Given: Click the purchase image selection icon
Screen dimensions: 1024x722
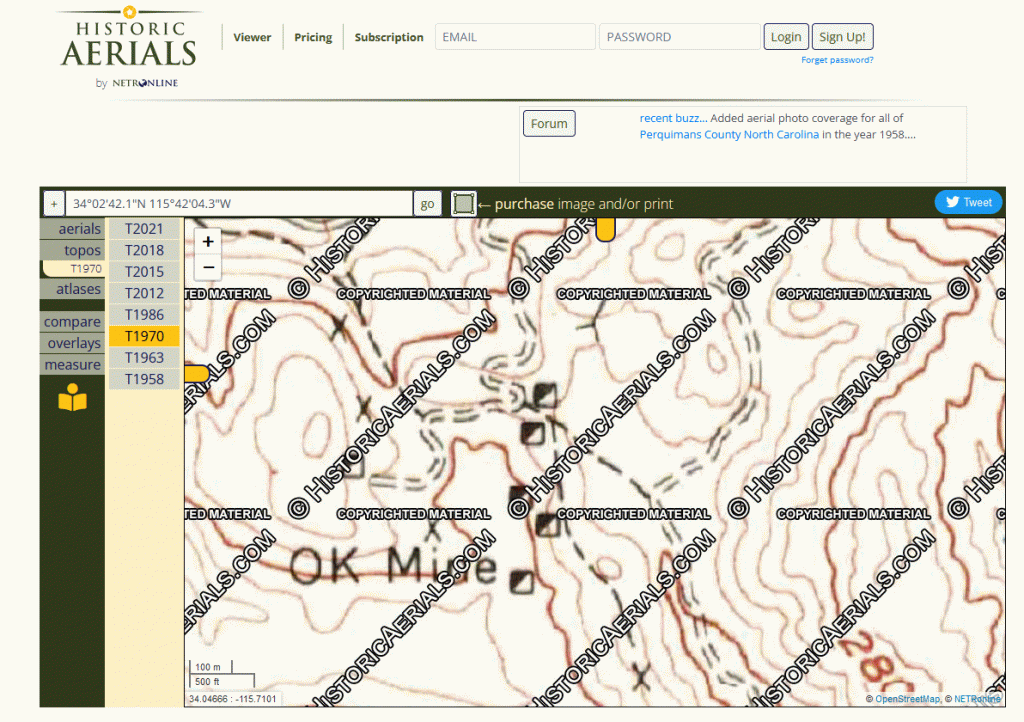Looking at the screenshot, I should tap(463, 204).
